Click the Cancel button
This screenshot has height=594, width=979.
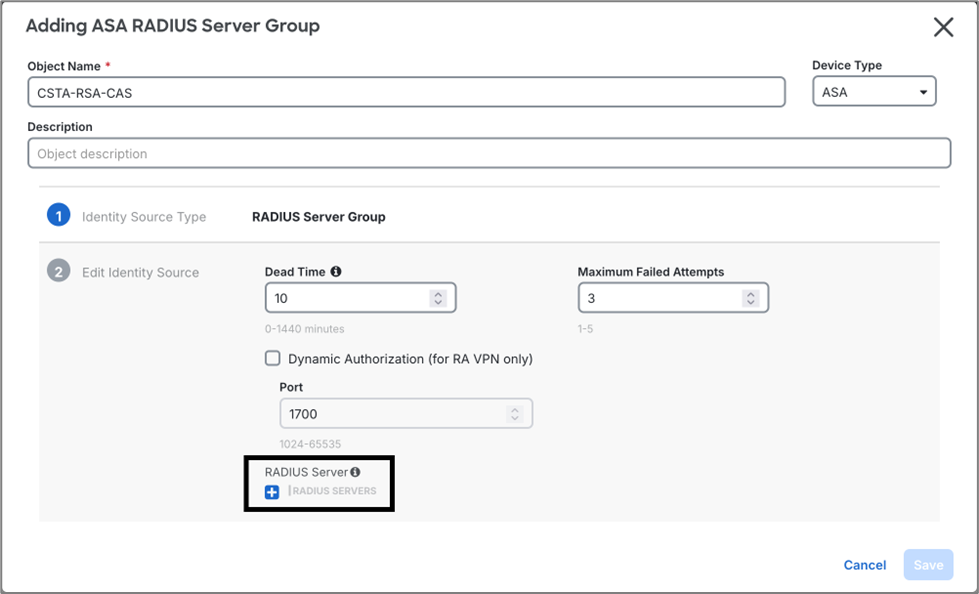tap(864, 564)
